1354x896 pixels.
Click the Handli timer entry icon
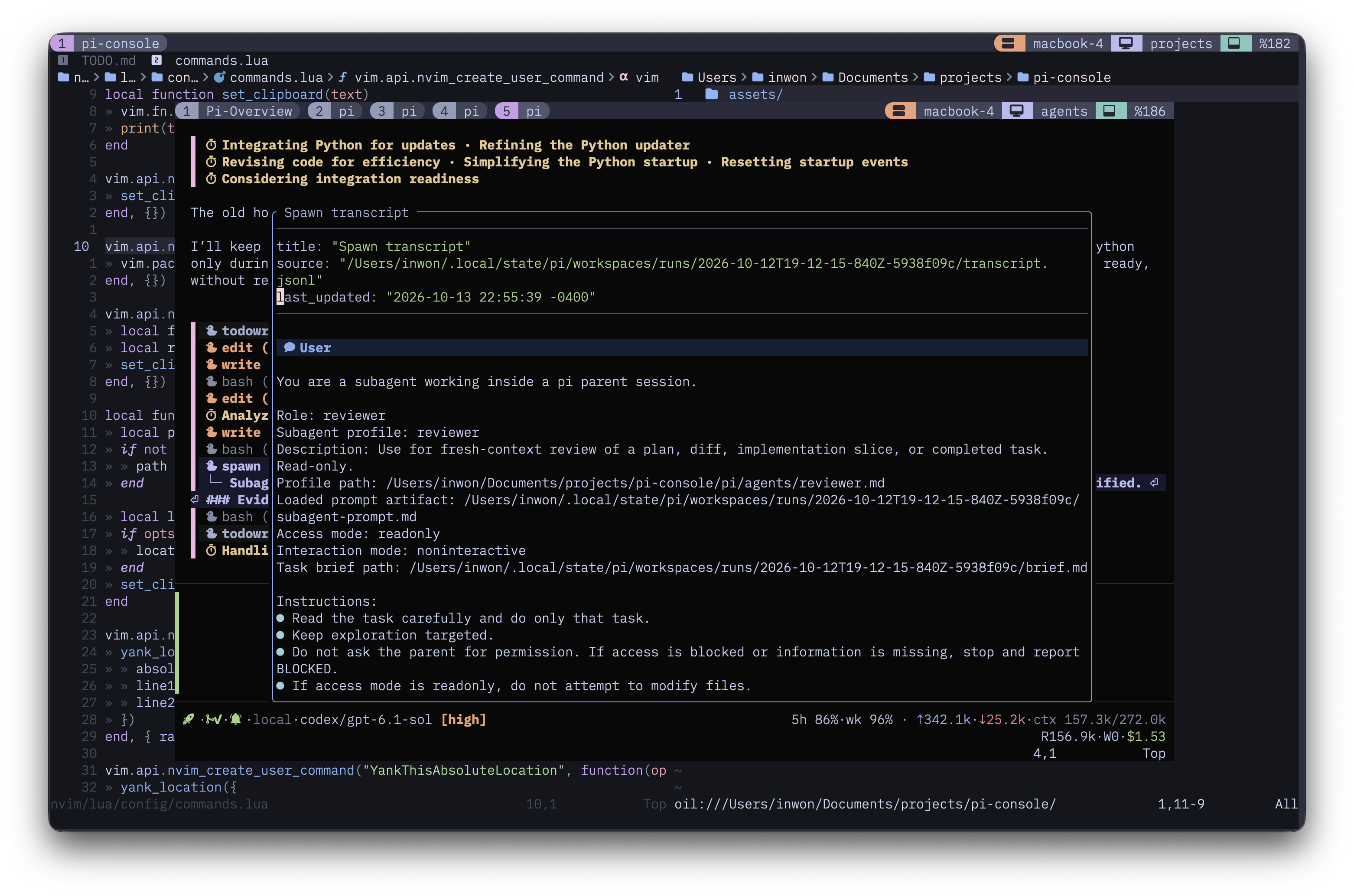[x=212, y=550]
